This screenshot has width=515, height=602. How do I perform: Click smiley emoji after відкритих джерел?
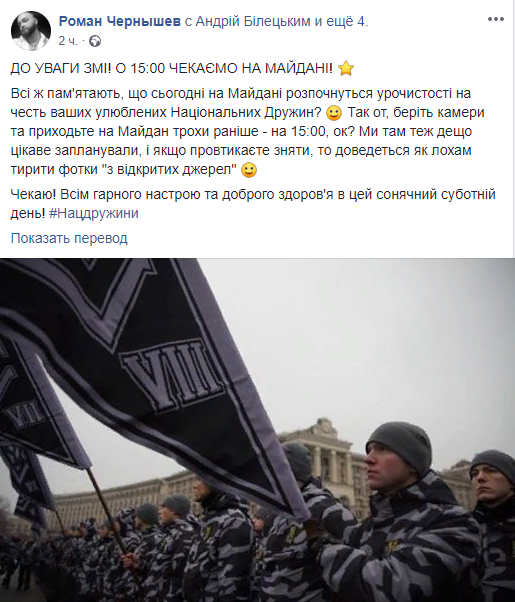[x=249, y=170]
